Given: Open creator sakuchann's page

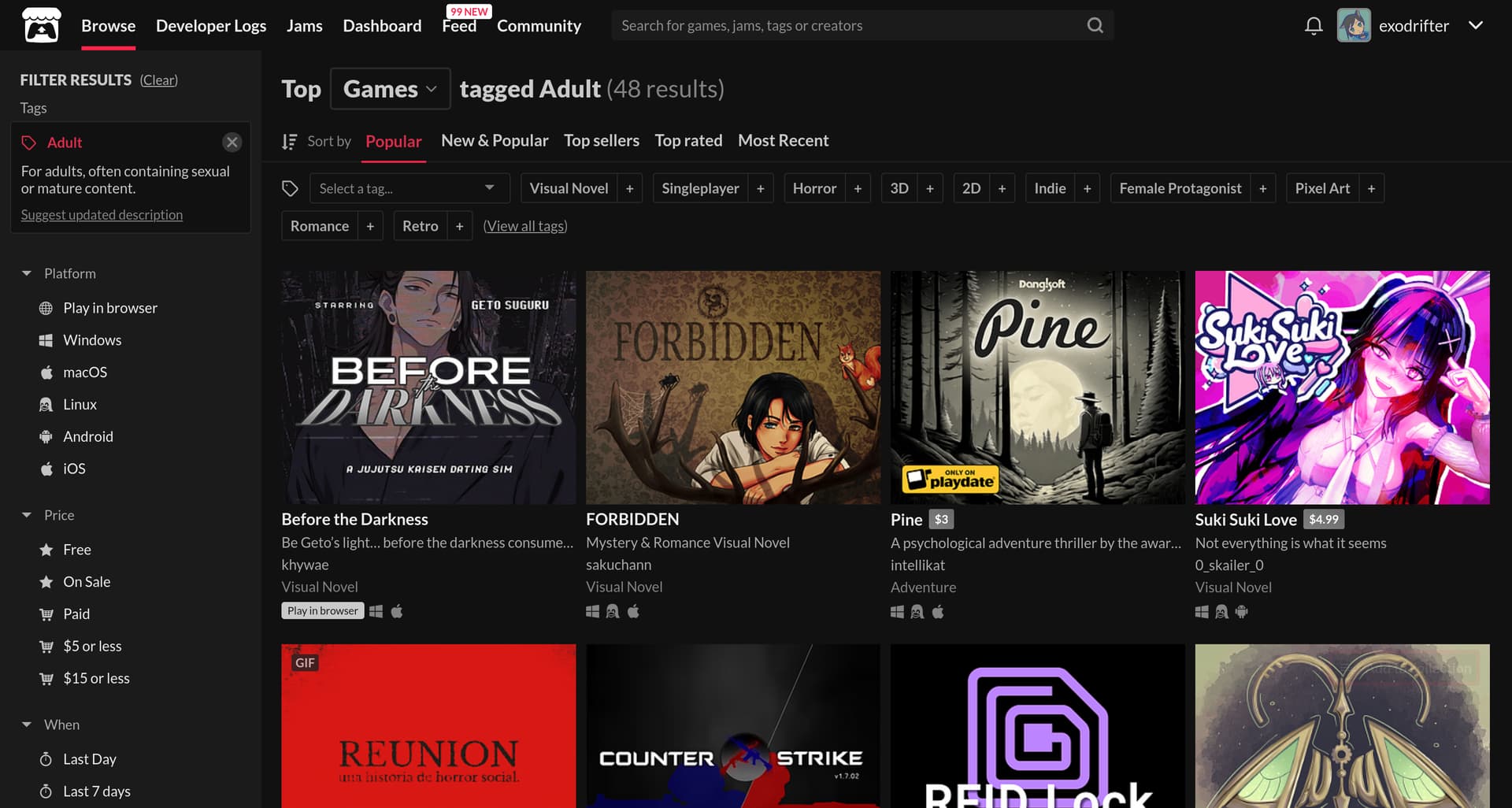Looking at the screenshot, I should click(618, 565).
